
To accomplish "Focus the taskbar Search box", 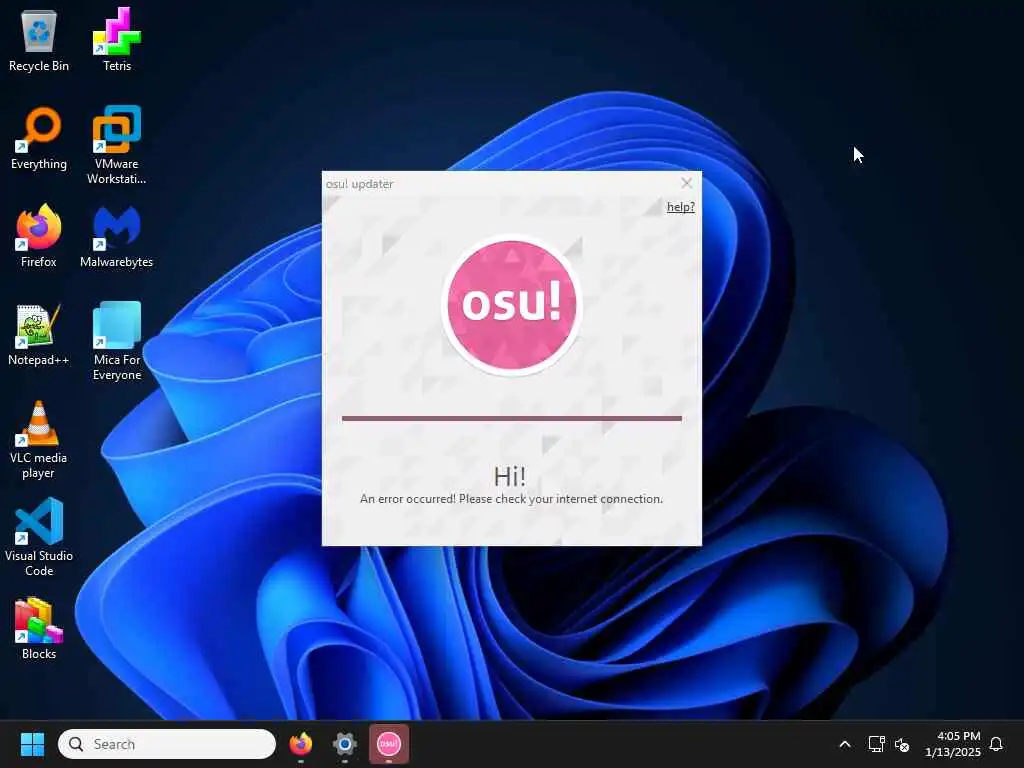I will click(x=167, y=744).
